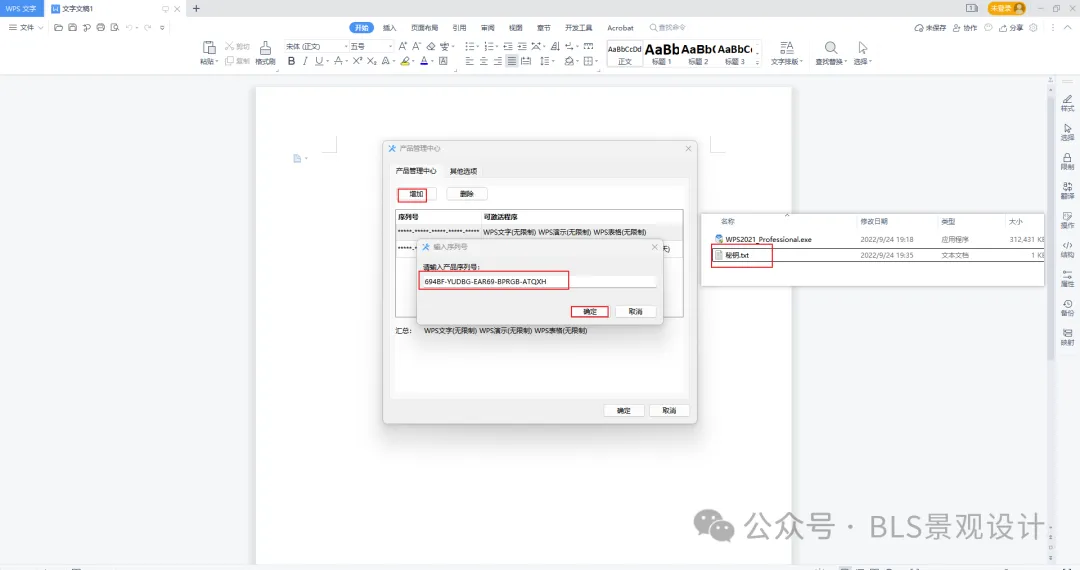The height and width of the screenshot is (570, 1080).
Task: Click the distributed alignment icon
Action: (x=526, y=61)
